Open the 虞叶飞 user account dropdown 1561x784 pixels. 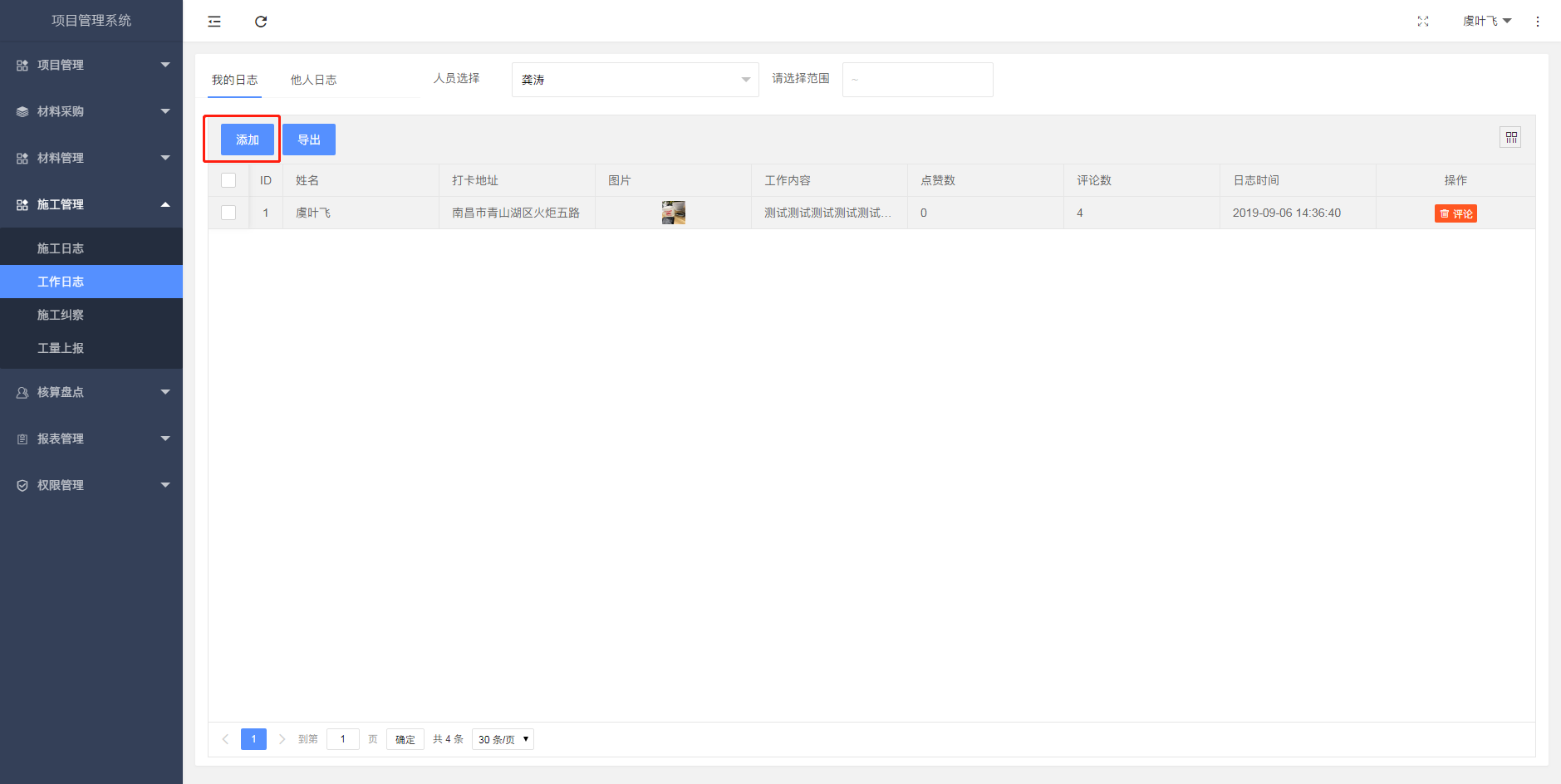[1487, 22]
